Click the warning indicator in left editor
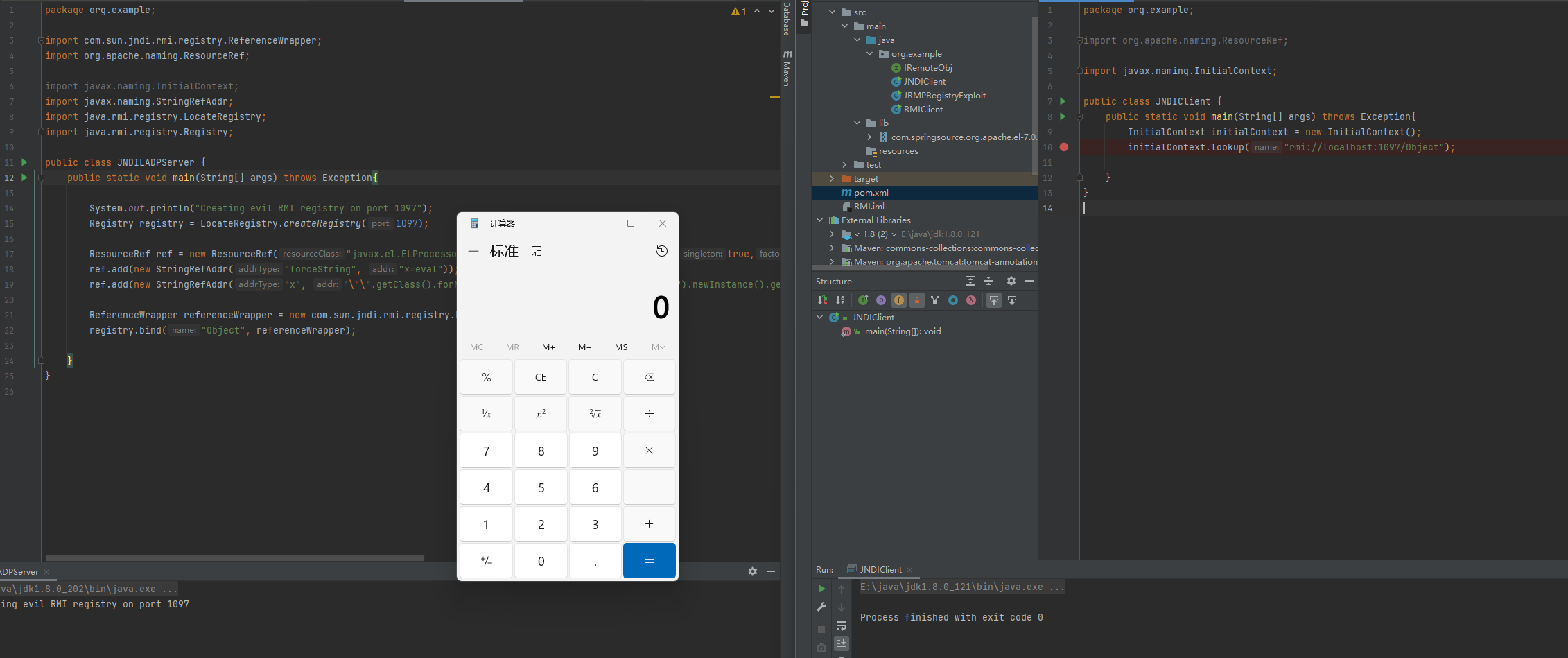Viewport: 1568px width, 658px height. [739, 11]
